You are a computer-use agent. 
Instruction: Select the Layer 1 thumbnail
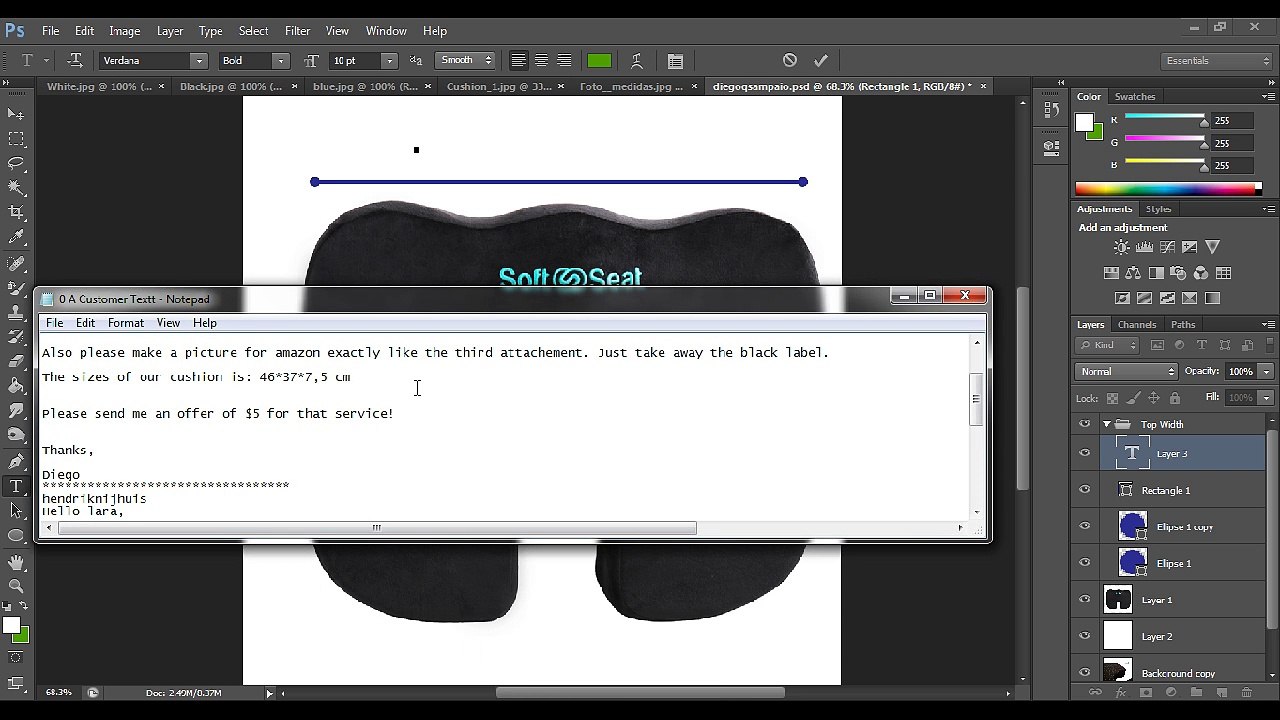point(1118,600)
